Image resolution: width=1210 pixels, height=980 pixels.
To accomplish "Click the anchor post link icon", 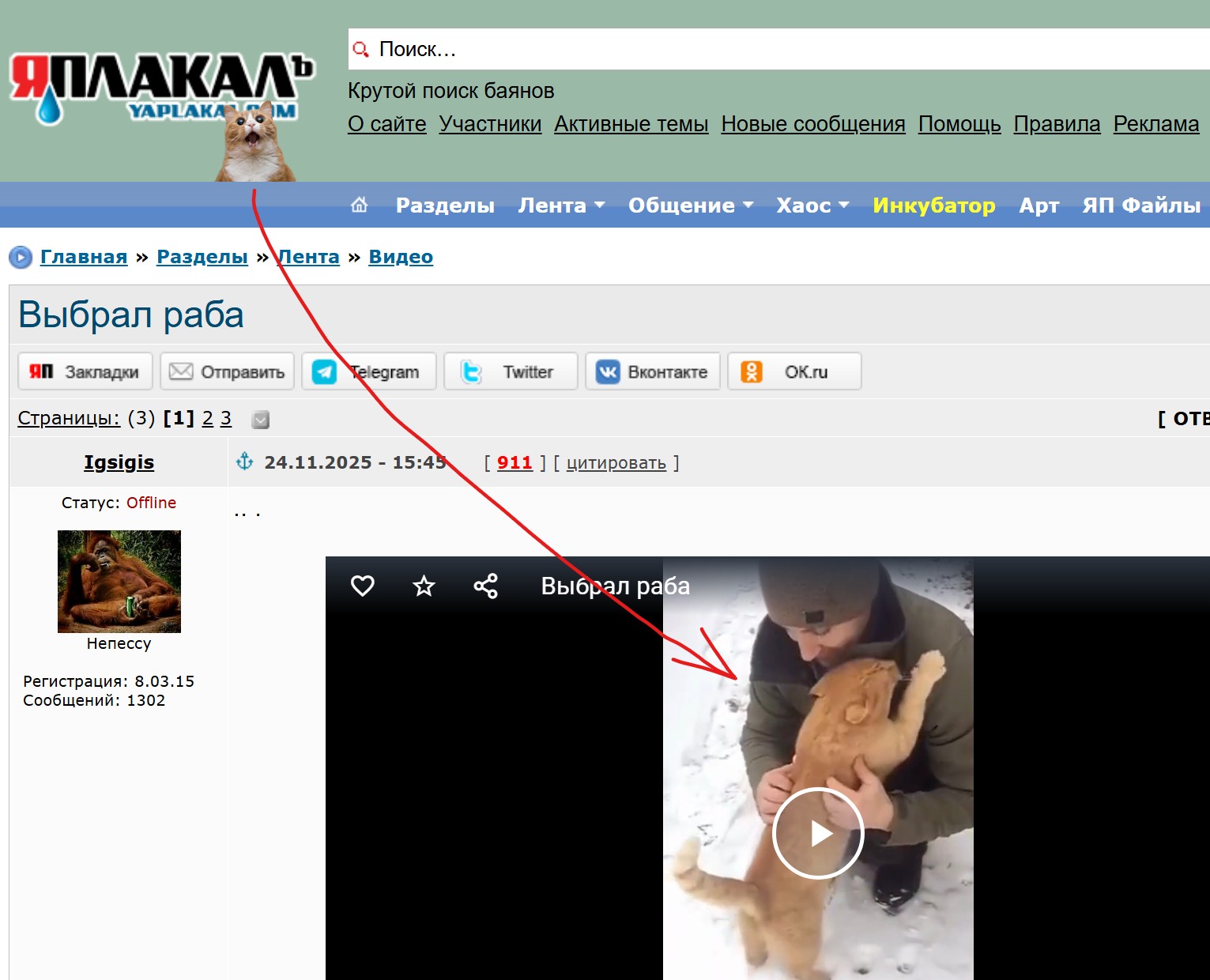I will click(x=245, y=462).
